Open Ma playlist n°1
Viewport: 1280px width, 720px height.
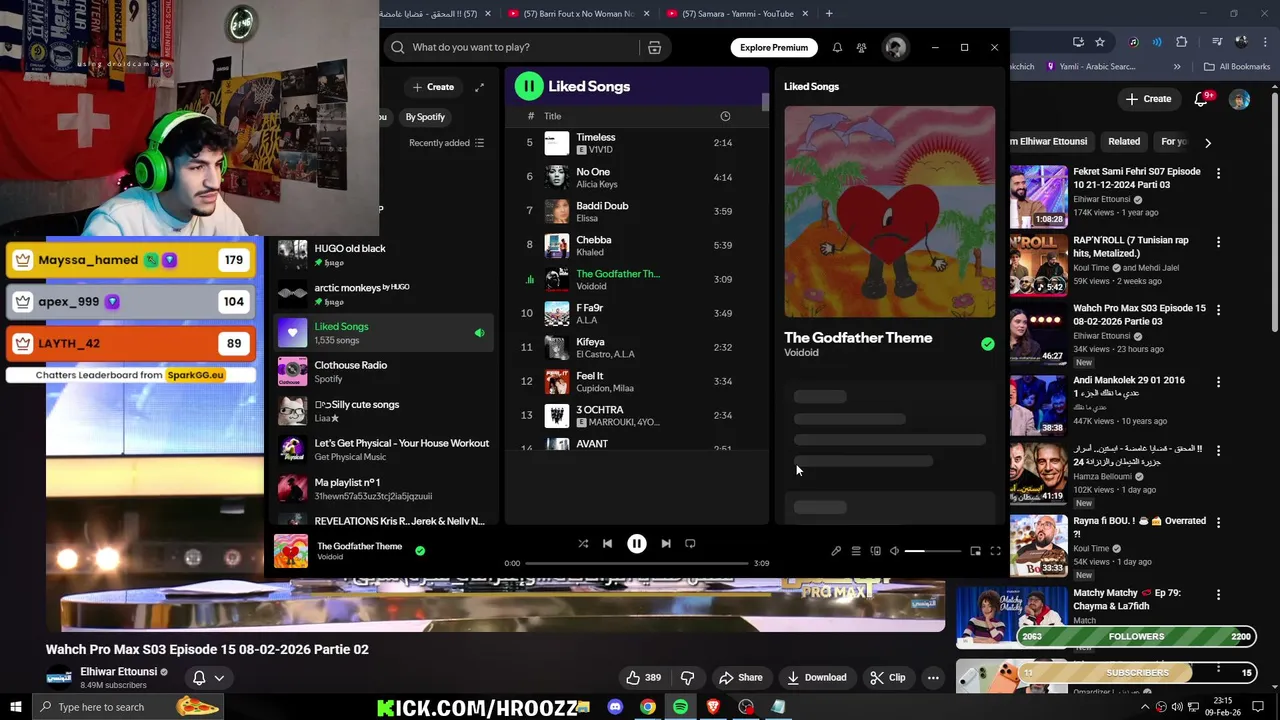pos(384,489)
